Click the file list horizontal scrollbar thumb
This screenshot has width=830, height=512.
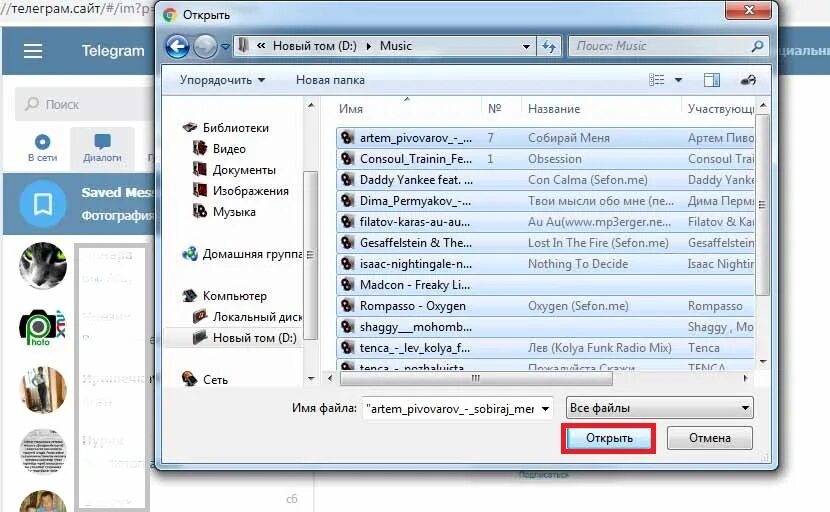tap(476, 378)
